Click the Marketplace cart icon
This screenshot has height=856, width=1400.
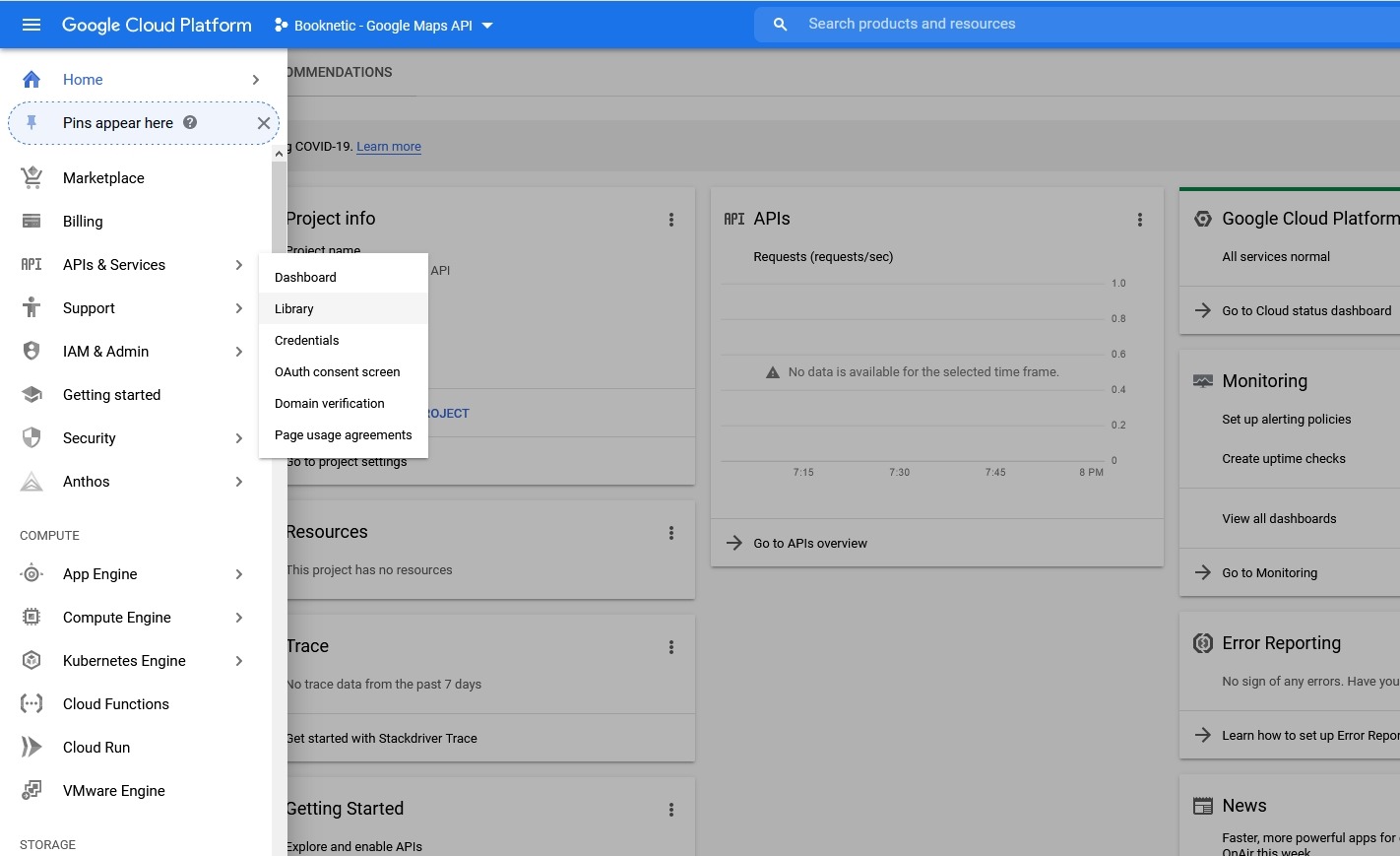[x=32, y=177]
